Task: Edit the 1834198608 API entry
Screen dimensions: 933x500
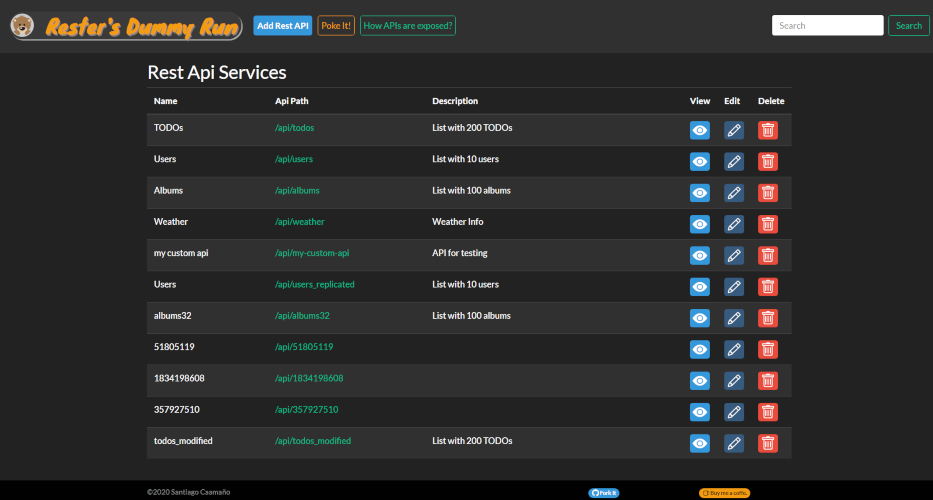Action: coord(734,380)
